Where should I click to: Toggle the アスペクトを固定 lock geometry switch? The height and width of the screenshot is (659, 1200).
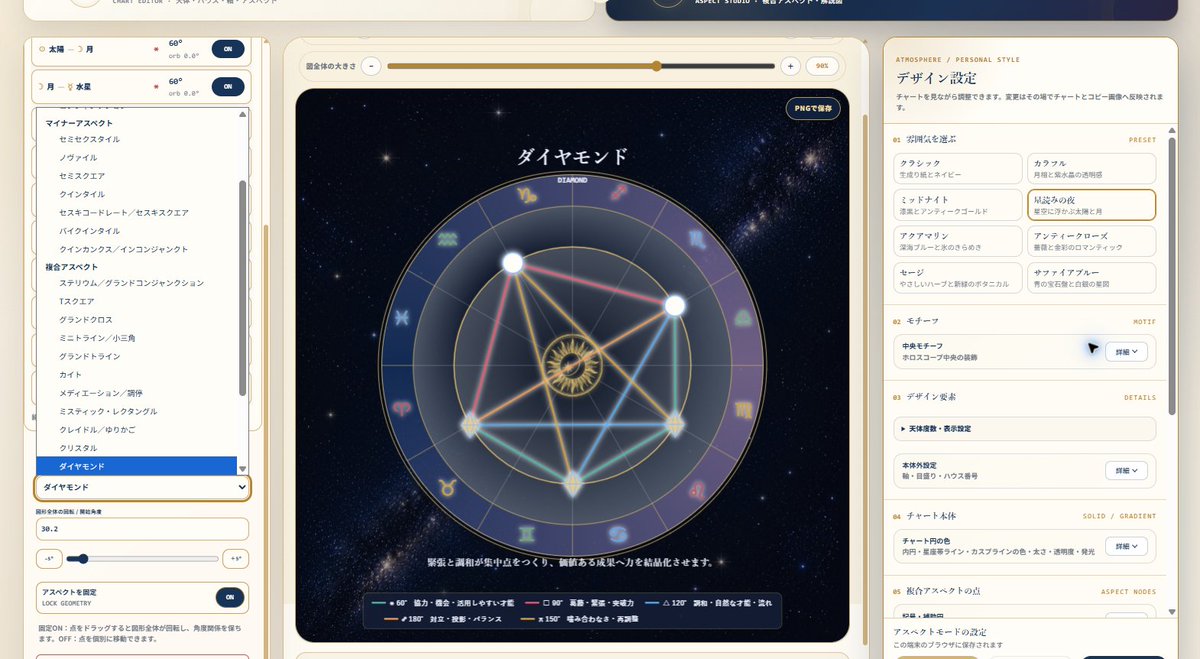pos(229,597)
